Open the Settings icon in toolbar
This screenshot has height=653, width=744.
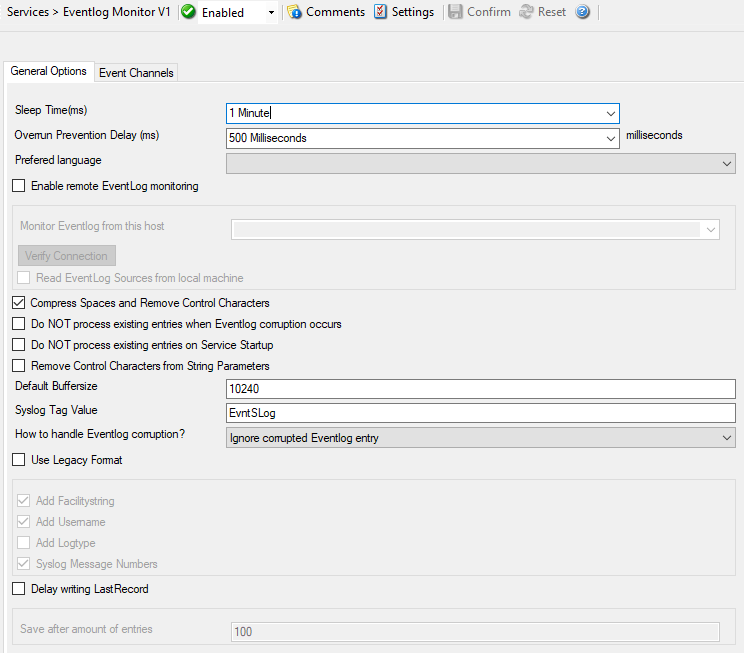[380, 12]
